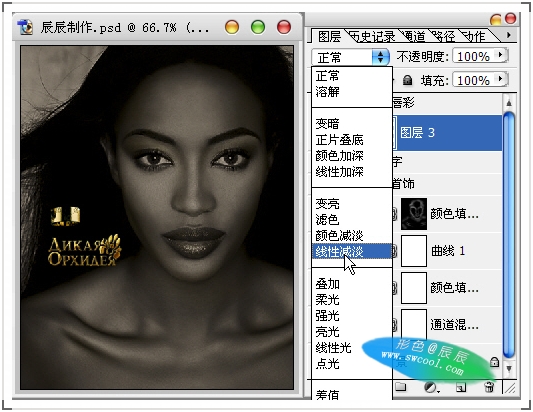This screenshot has height=412, width=533.
Task: Open the layers panel flyout menu arrow
Action: pyautogui.click(x=509, y=35)
